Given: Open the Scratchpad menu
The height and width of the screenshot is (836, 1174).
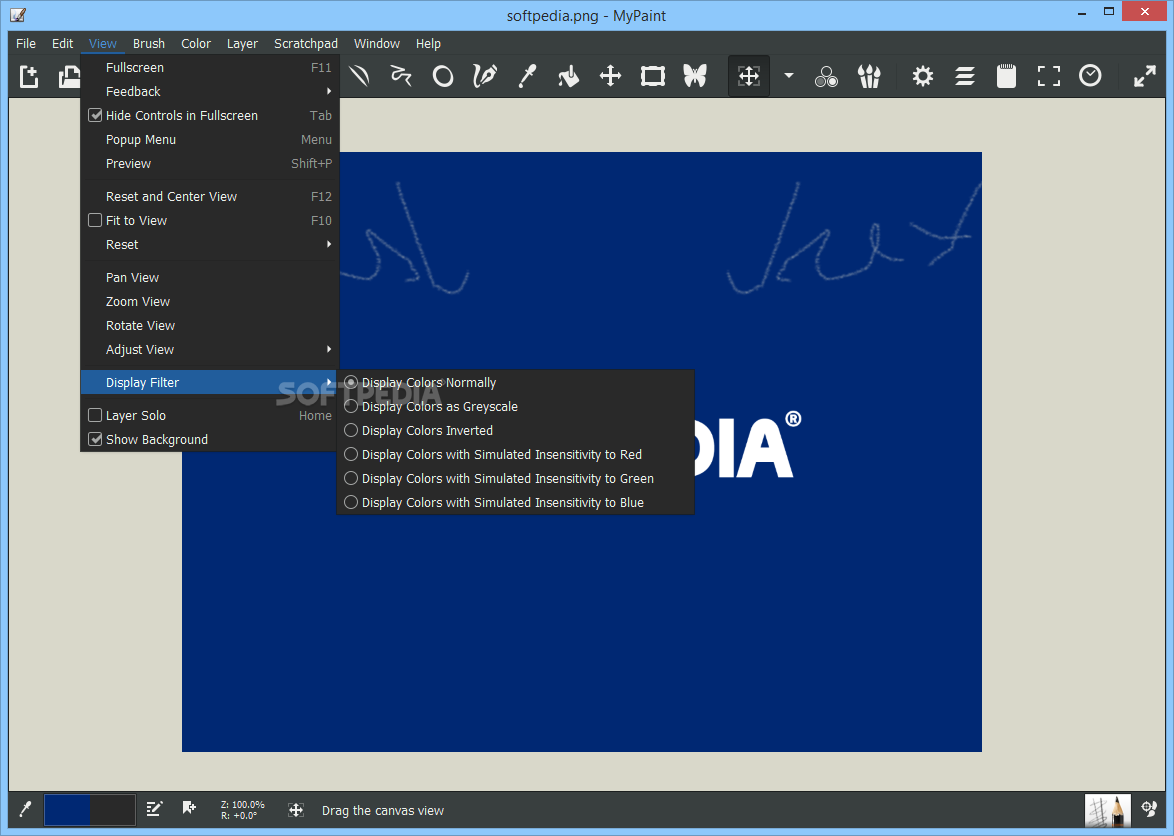Looking at the screenshot, I should point(305,43).
